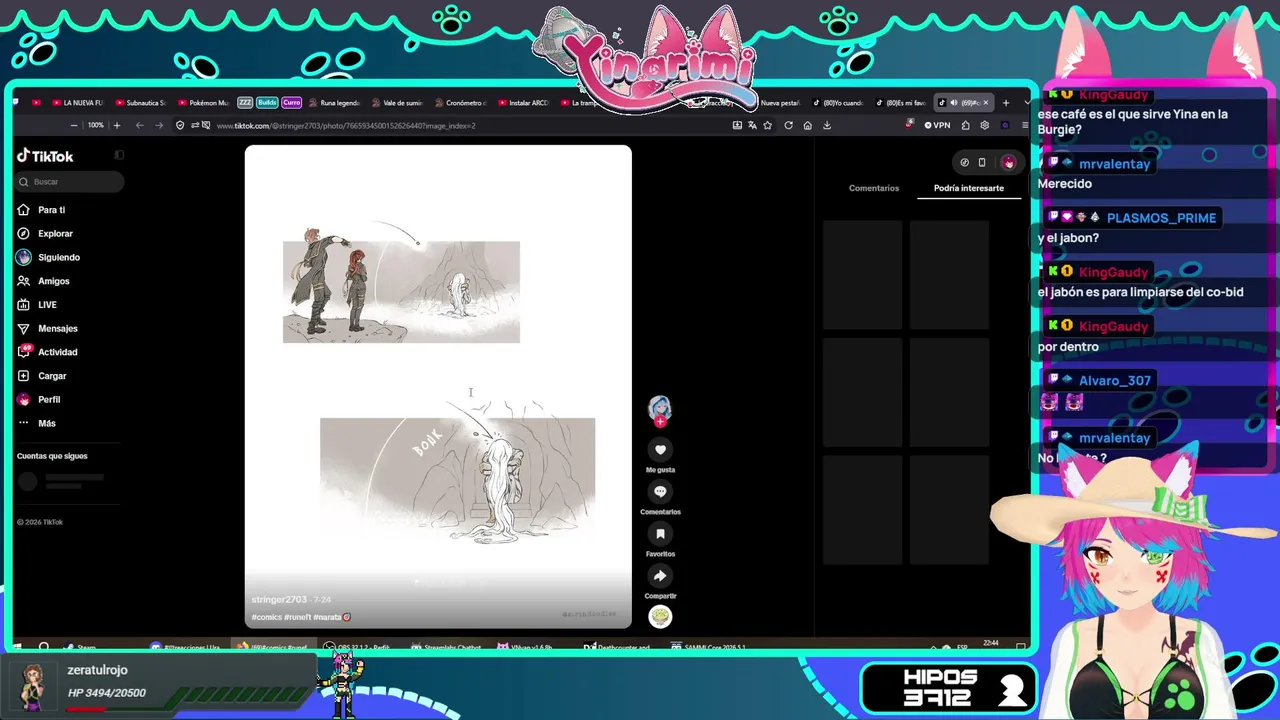Switch to the Instalar ARCDPS browser tab
This screenshot has height=720, width=1280.
click(523, 102)
